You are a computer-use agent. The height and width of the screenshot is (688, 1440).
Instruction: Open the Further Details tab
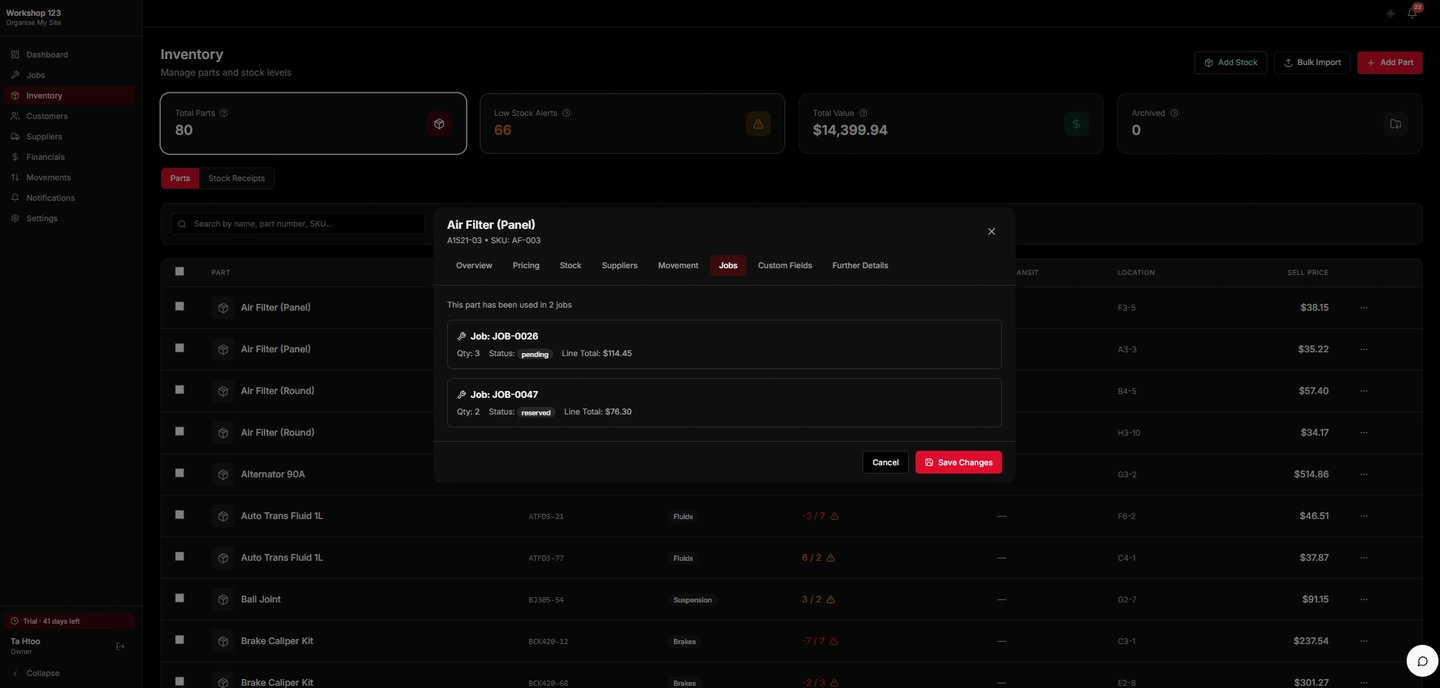pyautogui.click(x=860, y=265)
